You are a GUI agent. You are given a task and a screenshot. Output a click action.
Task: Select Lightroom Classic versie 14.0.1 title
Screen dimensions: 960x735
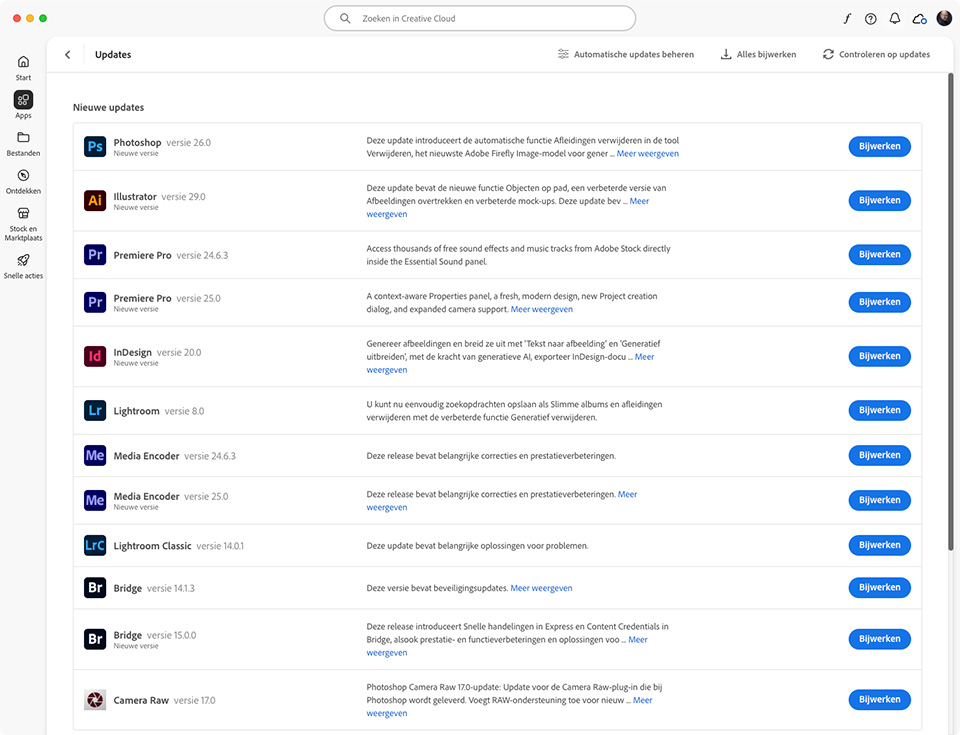coord(179,546)
